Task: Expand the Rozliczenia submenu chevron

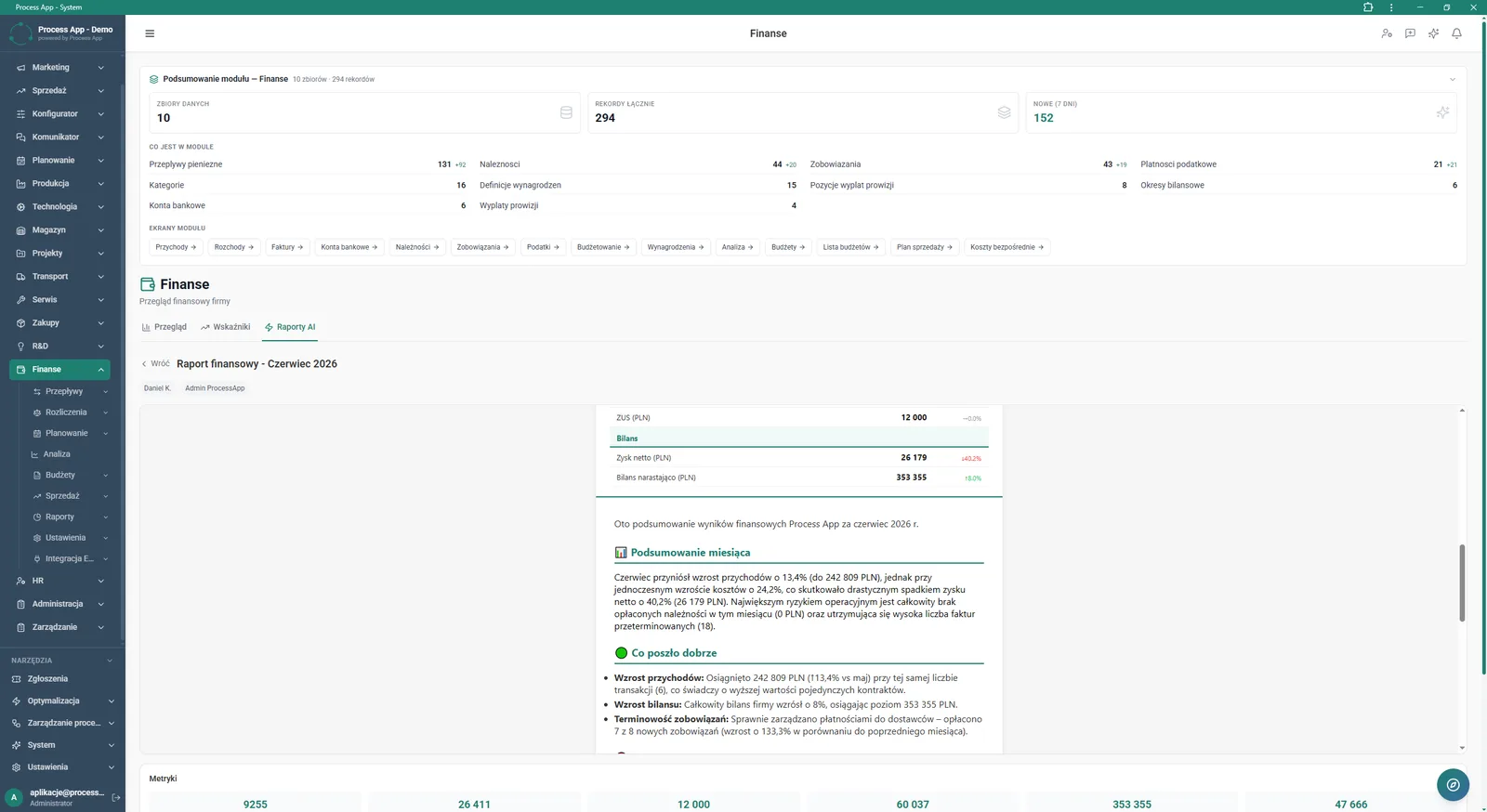Action: (105, 413)
